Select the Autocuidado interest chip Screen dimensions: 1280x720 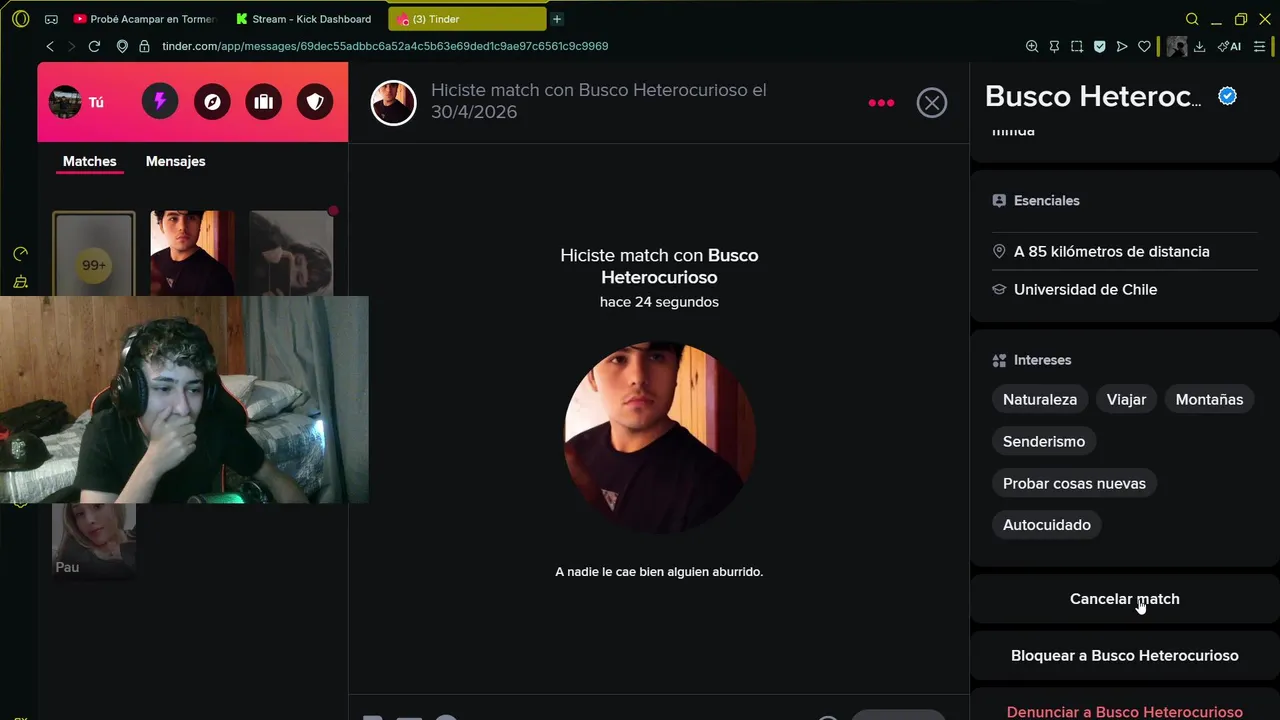(x=1047, y=525)
